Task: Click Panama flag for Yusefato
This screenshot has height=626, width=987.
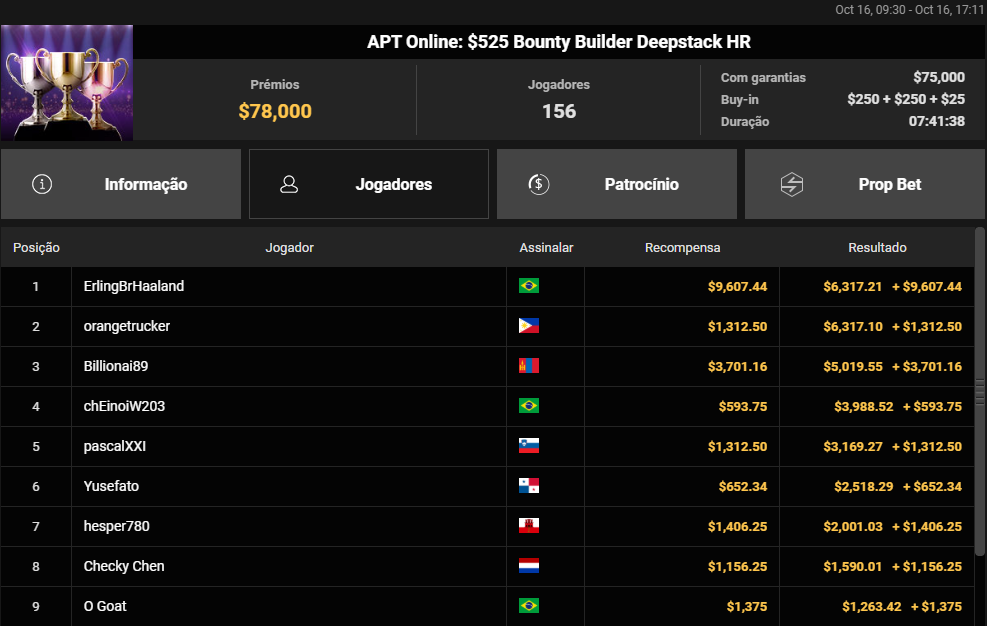Action: pyautogui.click(x=529, y=486)
